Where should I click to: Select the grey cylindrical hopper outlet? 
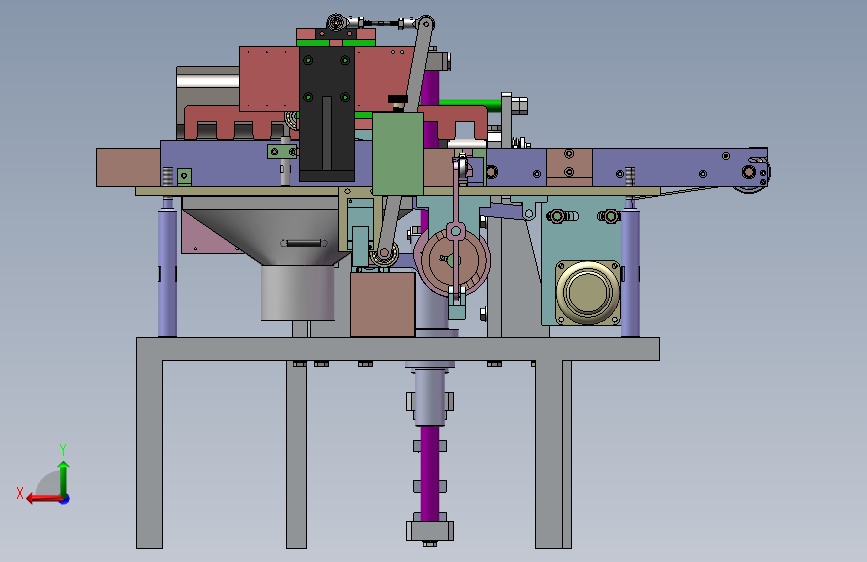coord(297,293)
